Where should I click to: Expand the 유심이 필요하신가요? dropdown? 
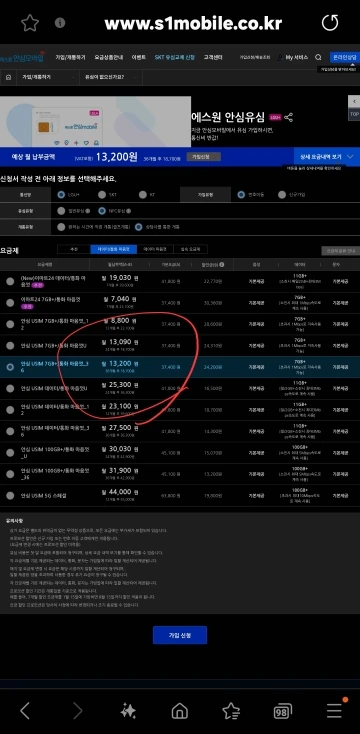click(110, 77)
